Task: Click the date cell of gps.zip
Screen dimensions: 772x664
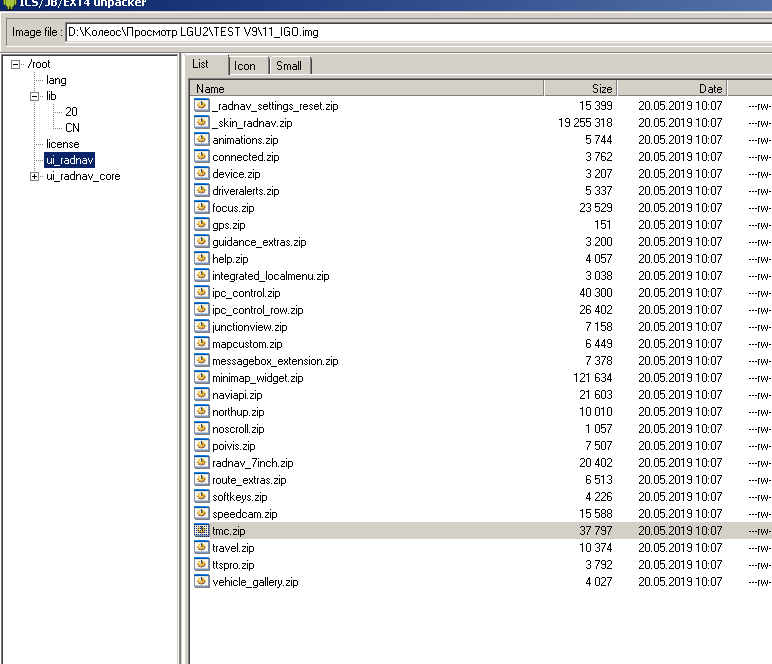Action: (x=680, y=225)
